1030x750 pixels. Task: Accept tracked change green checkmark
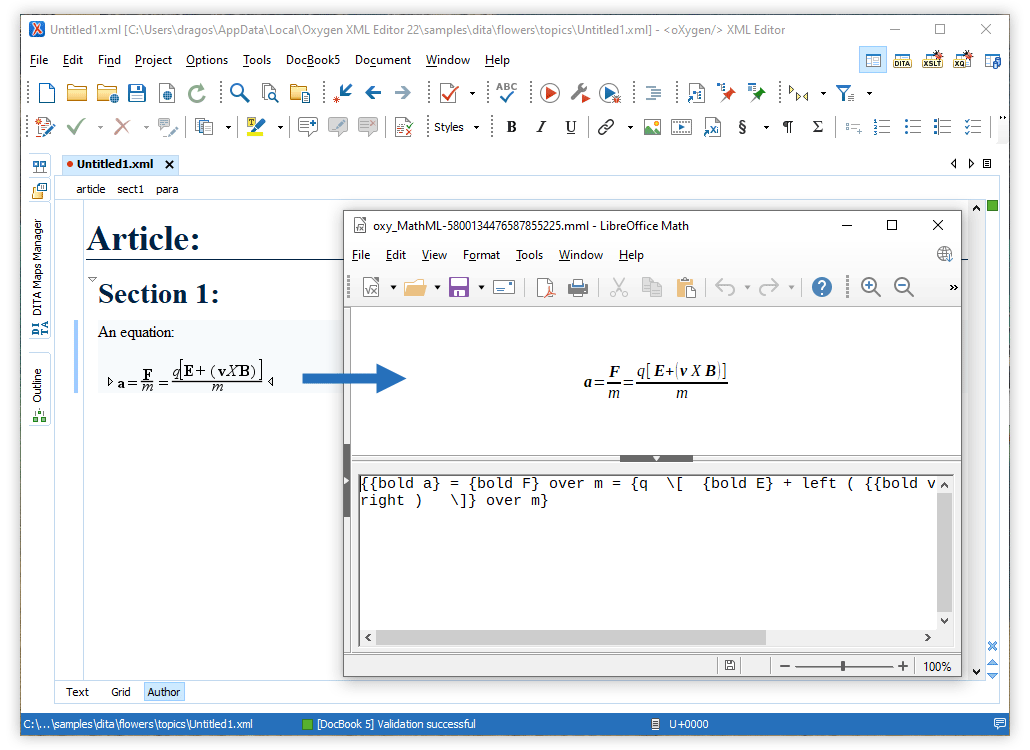click(x=76, y=127)
